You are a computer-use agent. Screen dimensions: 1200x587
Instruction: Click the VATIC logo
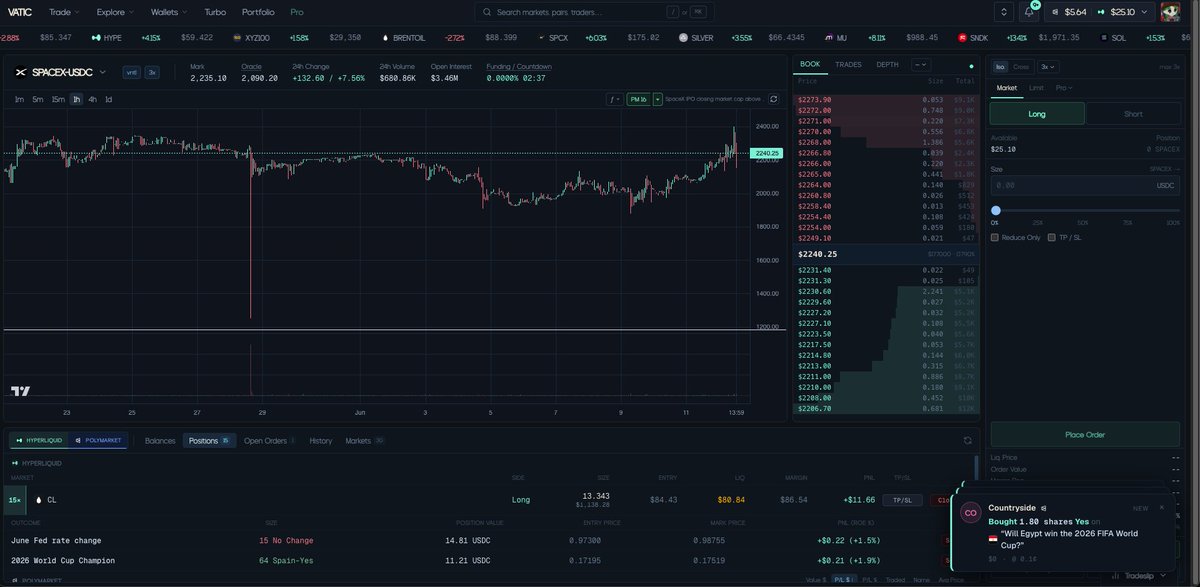[20, 12]
